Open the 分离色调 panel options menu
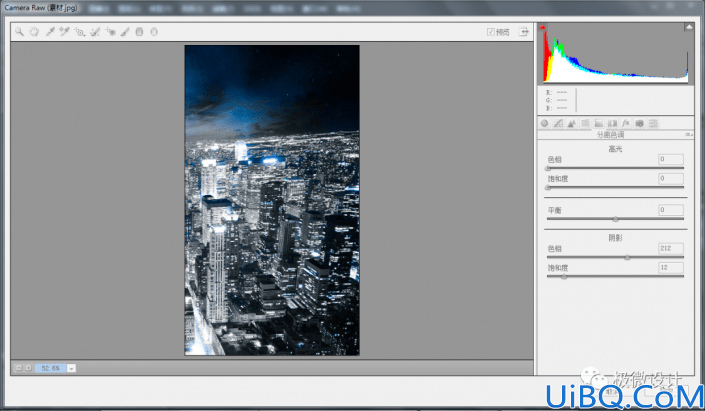Viewport: 705px width, 411px height. [689, 134]
